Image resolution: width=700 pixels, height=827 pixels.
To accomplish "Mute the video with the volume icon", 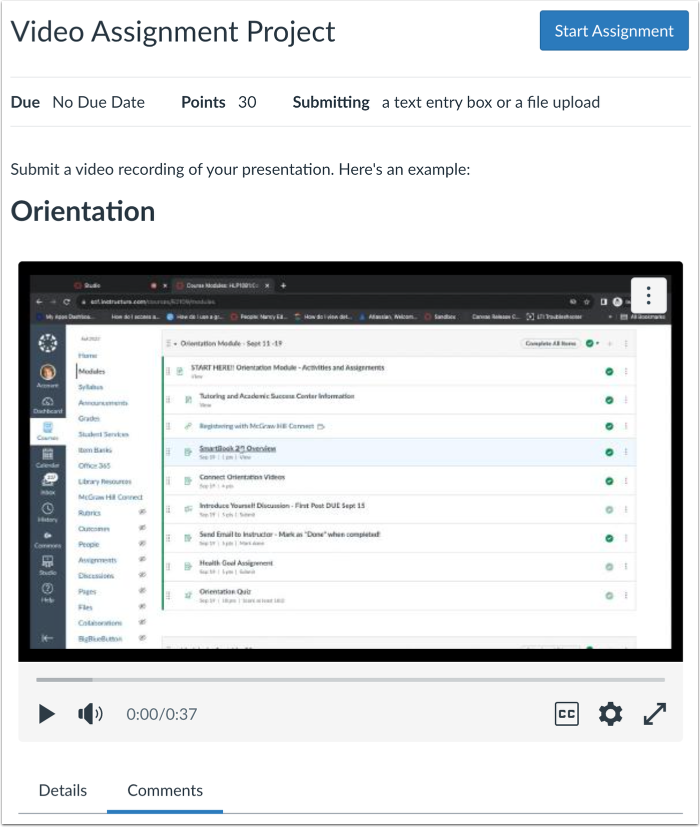I will [90, 714].
